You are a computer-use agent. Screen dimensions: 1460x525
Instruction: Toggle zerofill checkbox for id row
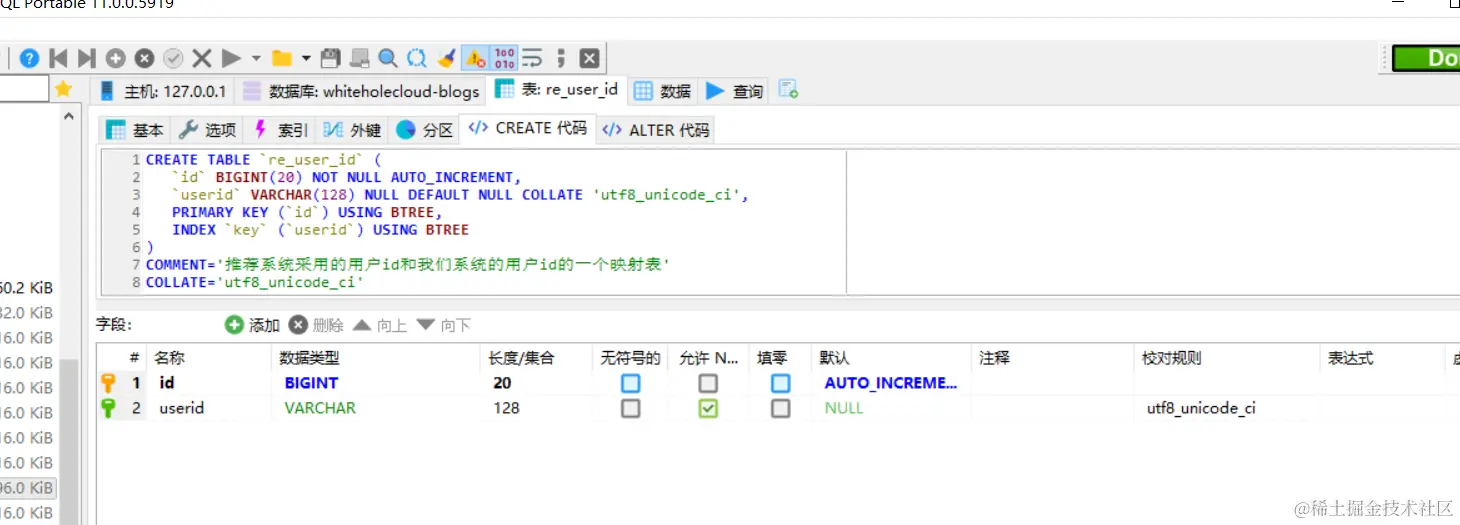coord(780,383)
